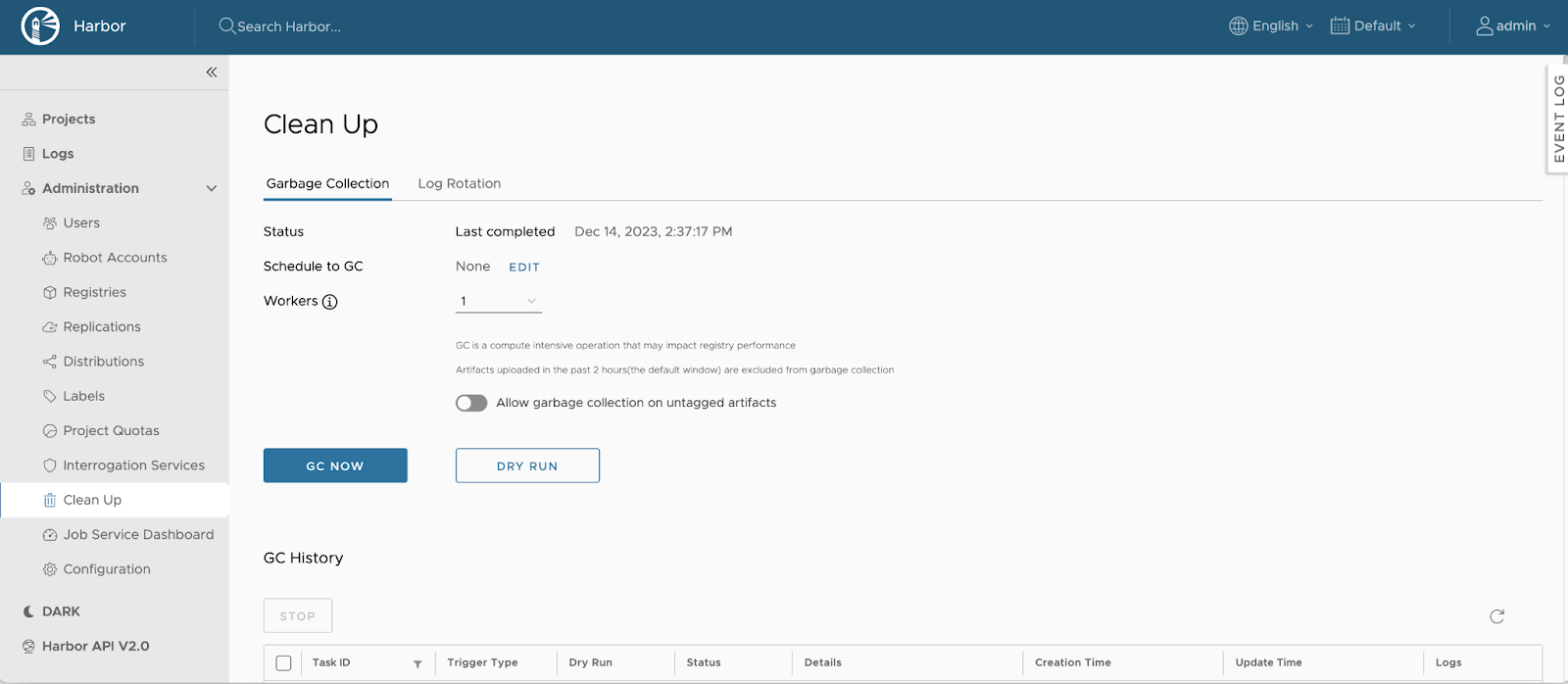Viewport: 1568px width, 684px height.
Task: Switch to the Log Rotation tab
Action: coord(459,183)
